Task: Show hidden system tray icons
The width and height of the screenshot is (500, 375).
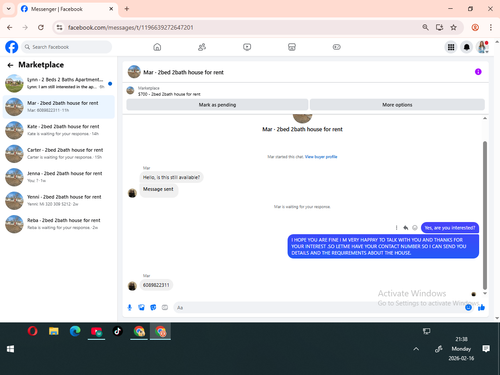Action: point(416,349)
